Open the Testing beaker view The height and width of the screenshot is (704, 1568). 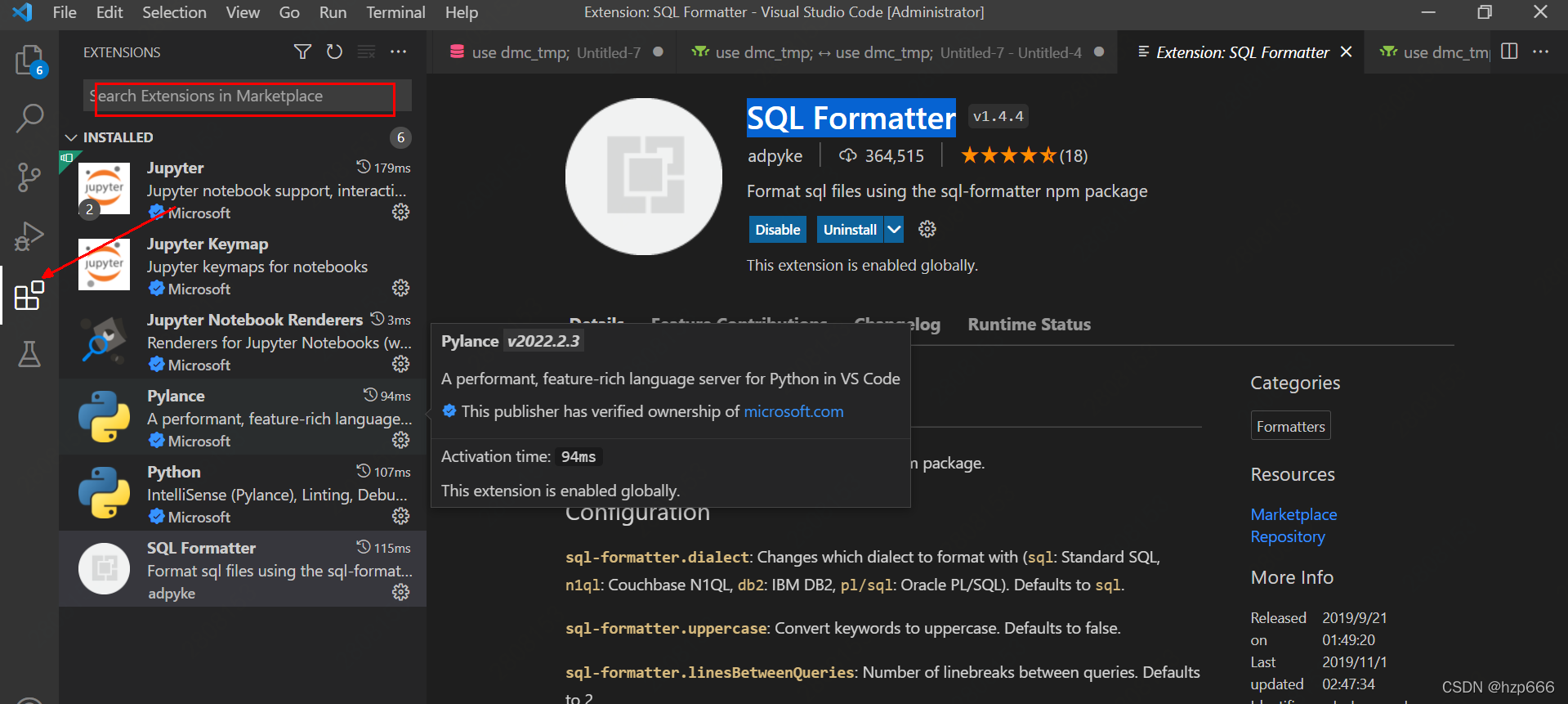click(x=29, y=354)
